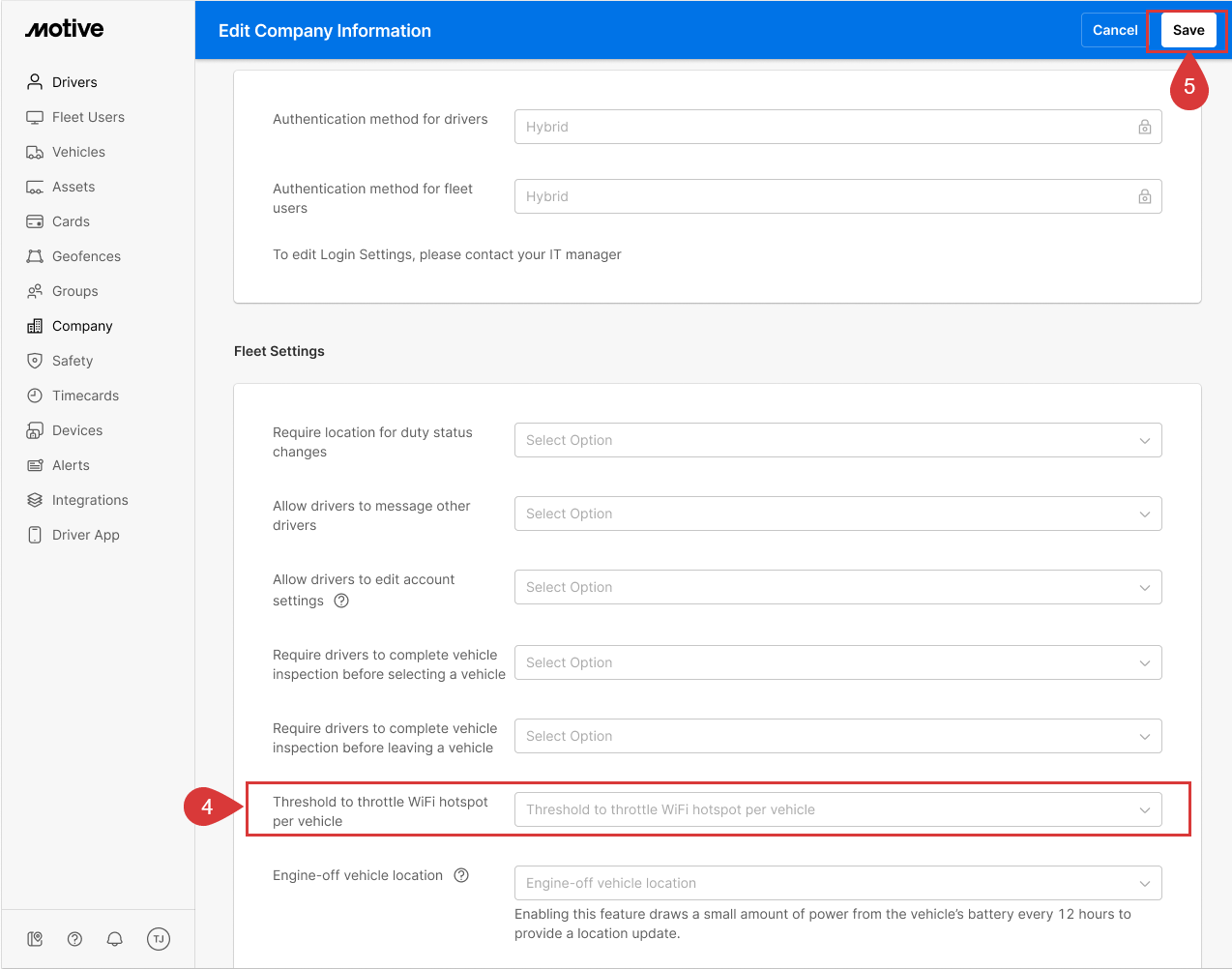
Task: Go to Company in the sidebar
Action: (x=82, y=326)
